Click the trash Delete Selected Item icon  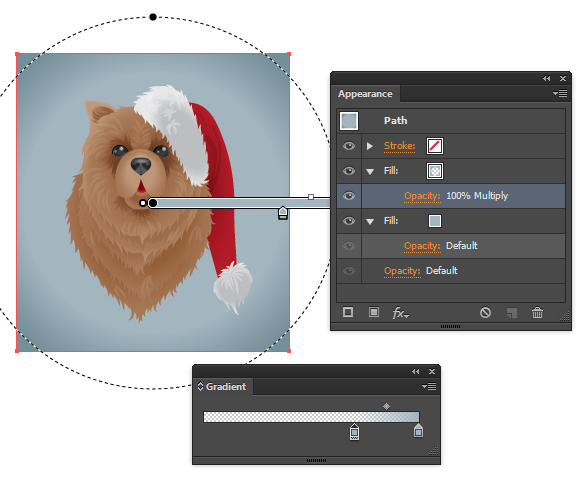(537, 312)
